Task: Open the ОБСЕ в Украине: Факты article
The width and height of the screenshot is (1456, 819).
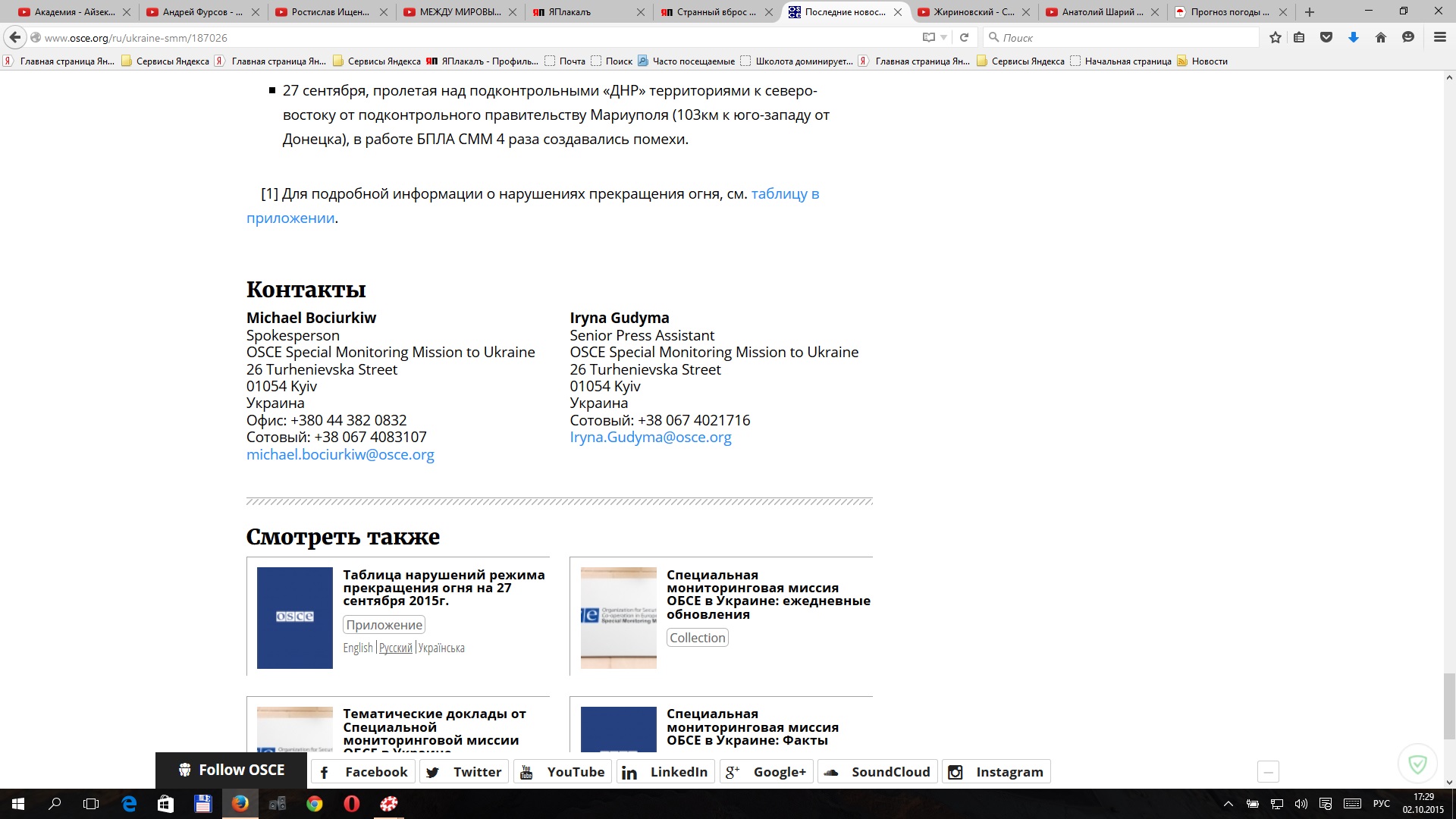Action: click(752, 728)
